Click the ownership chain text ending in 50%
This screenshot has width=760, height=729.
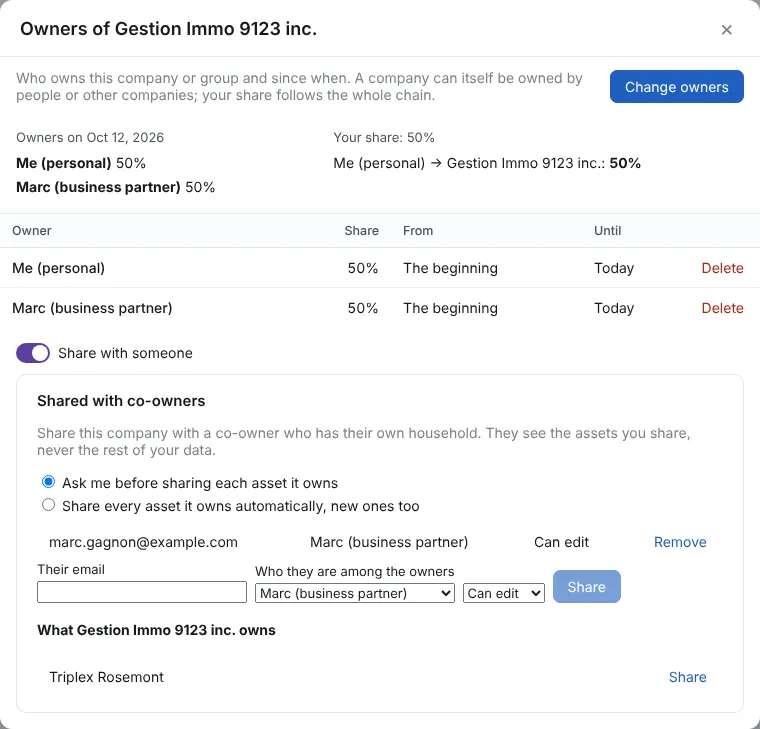coord(487,163)
